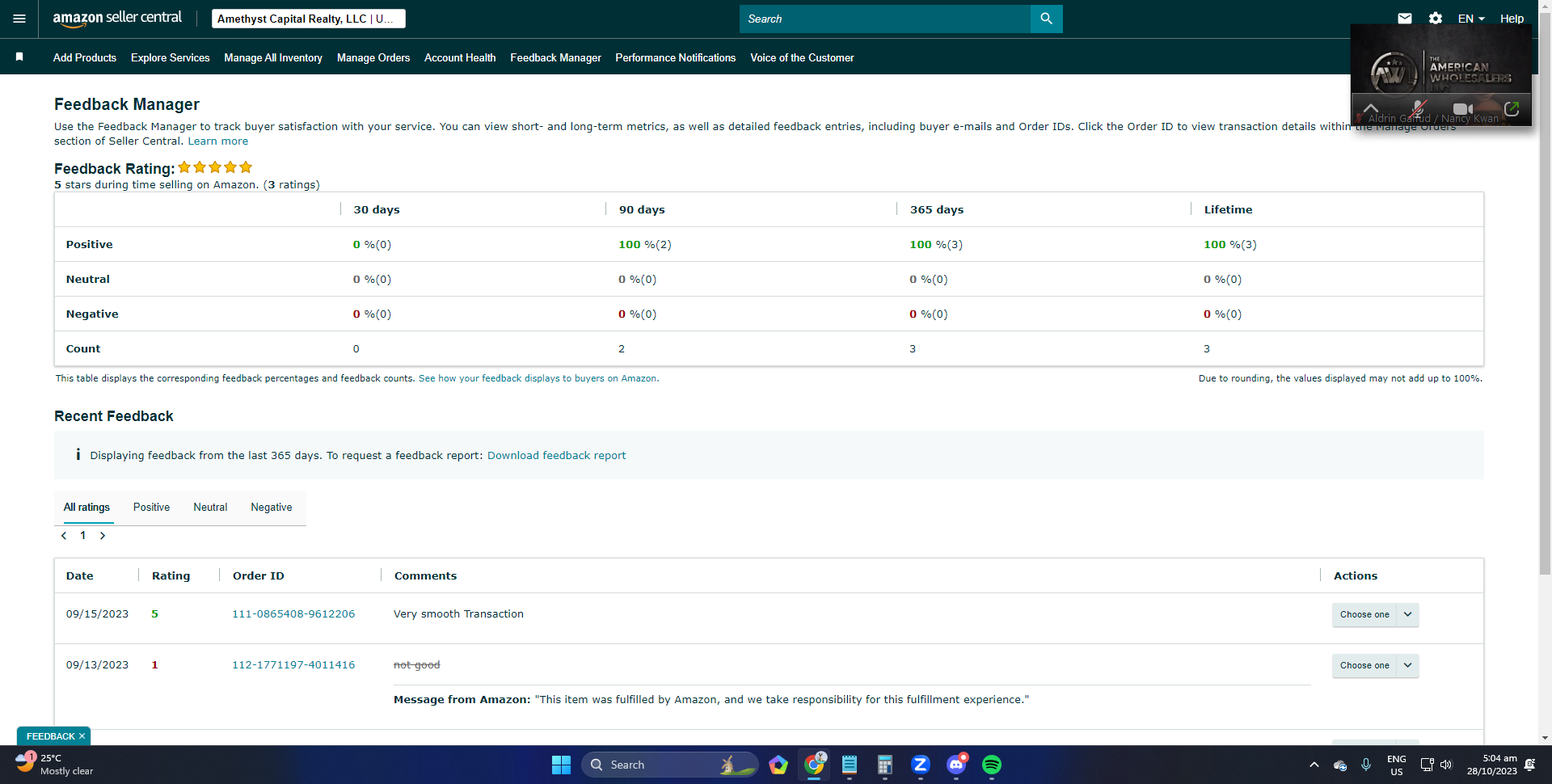Click the Windows taskbar Search box
This screenshot has width=1552, height=784.
click(x=669, y=765)
